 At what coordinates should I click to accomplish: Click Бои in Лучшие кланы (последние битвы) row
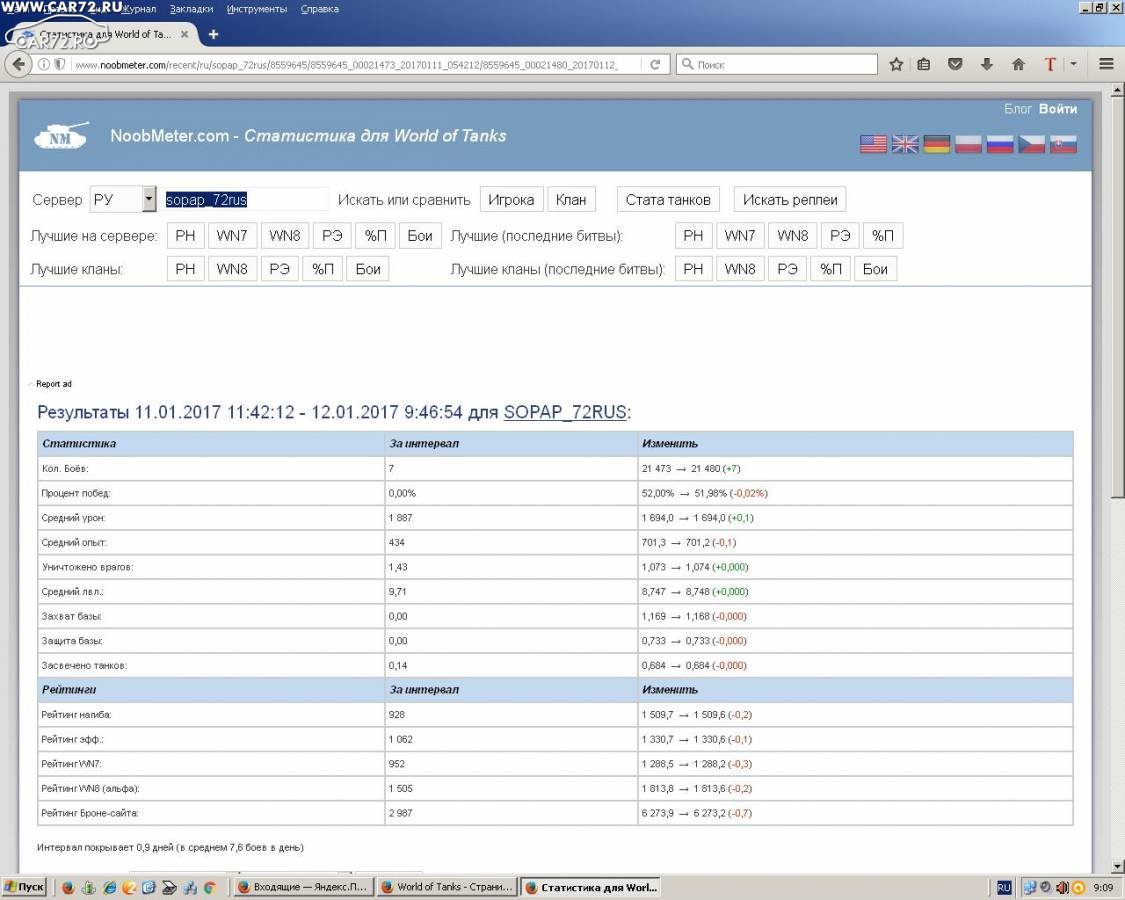pyautogui.click(x=875, y=269)
